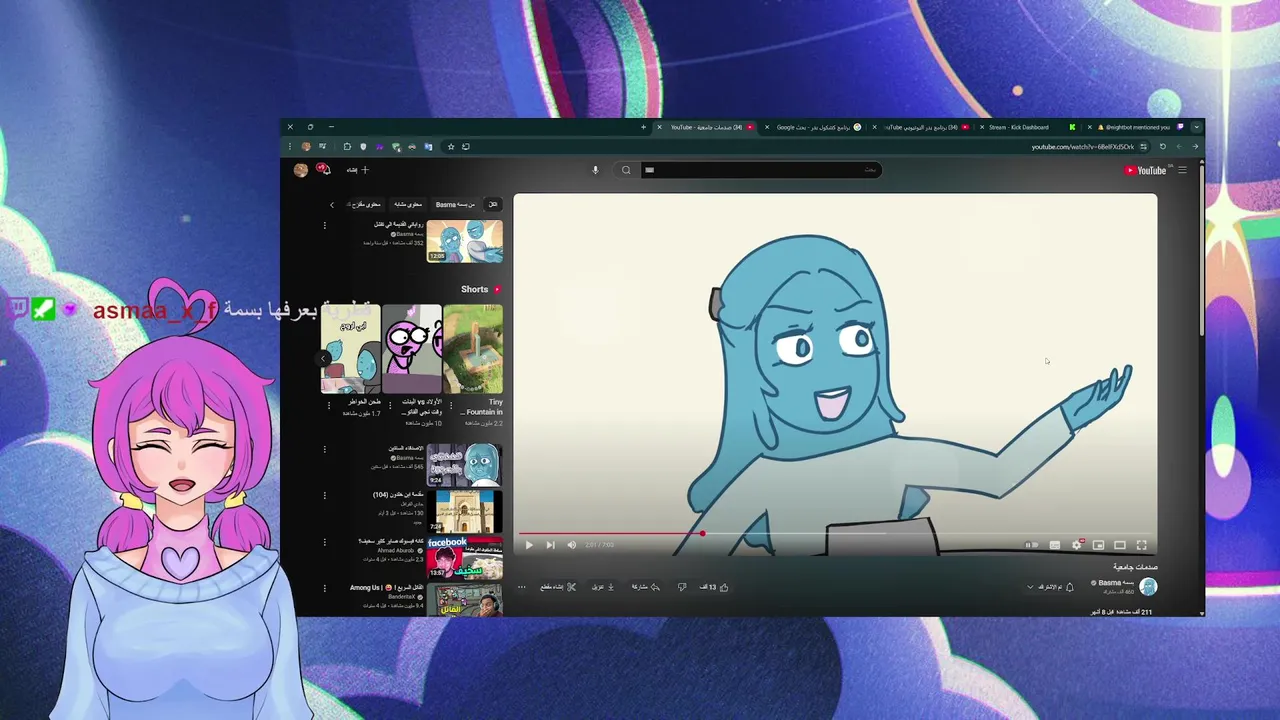Like the video with thumbs up

[x=712, y=587]
